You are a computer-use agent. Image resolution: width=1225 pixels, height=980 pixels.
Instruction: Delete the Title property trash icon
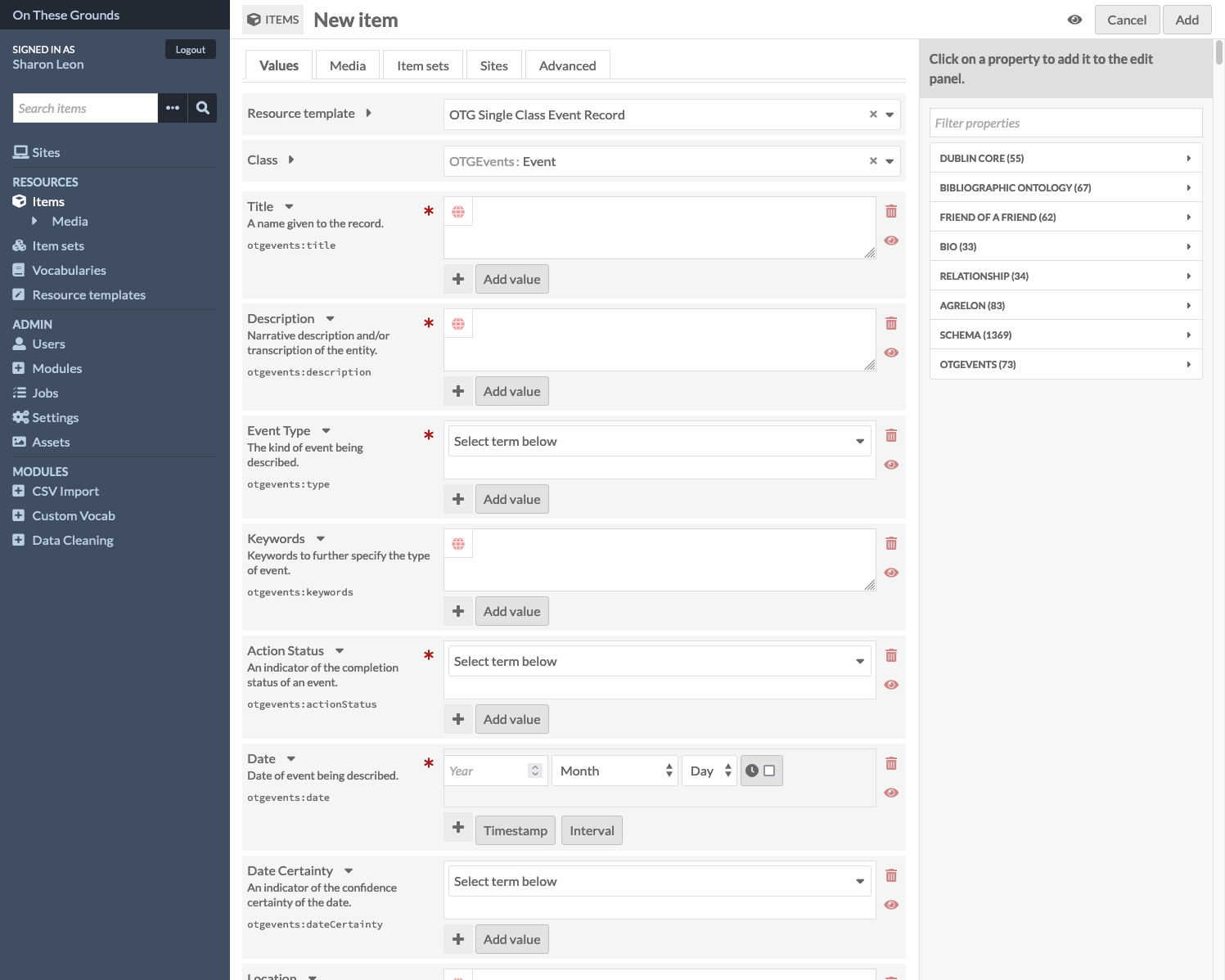coord(891,212)
